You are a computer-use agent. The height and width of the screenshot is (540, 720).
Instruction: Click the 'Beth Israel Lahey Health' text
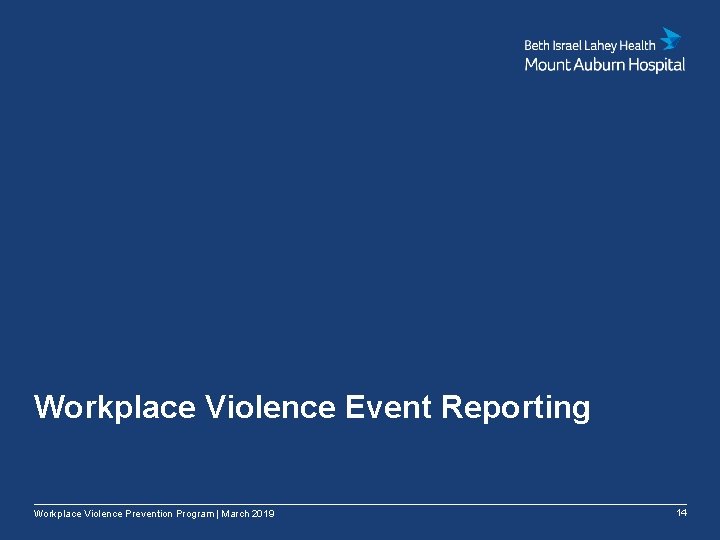tap(590, 45)
